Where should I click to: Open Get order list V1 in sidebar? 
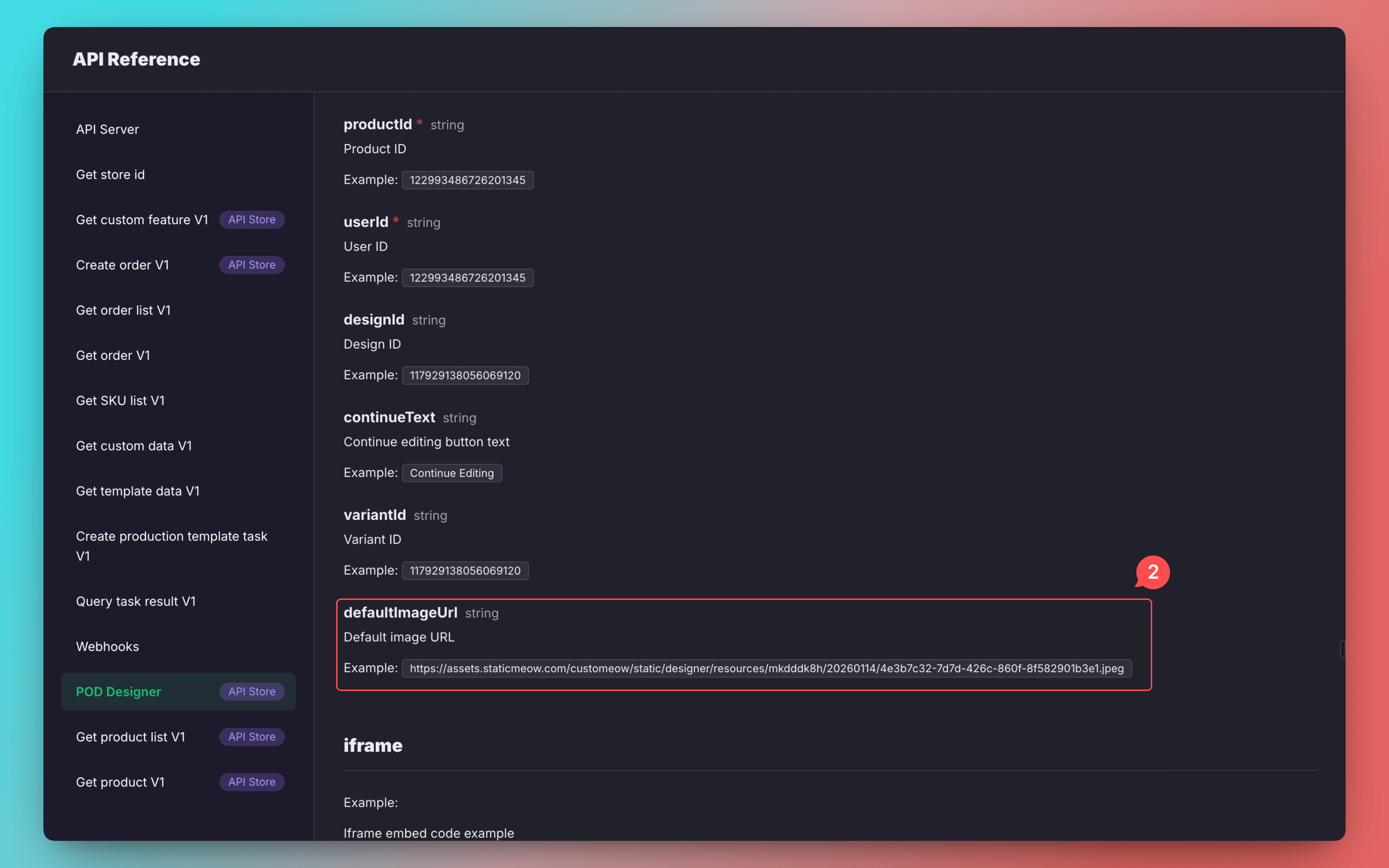(123, 310)
